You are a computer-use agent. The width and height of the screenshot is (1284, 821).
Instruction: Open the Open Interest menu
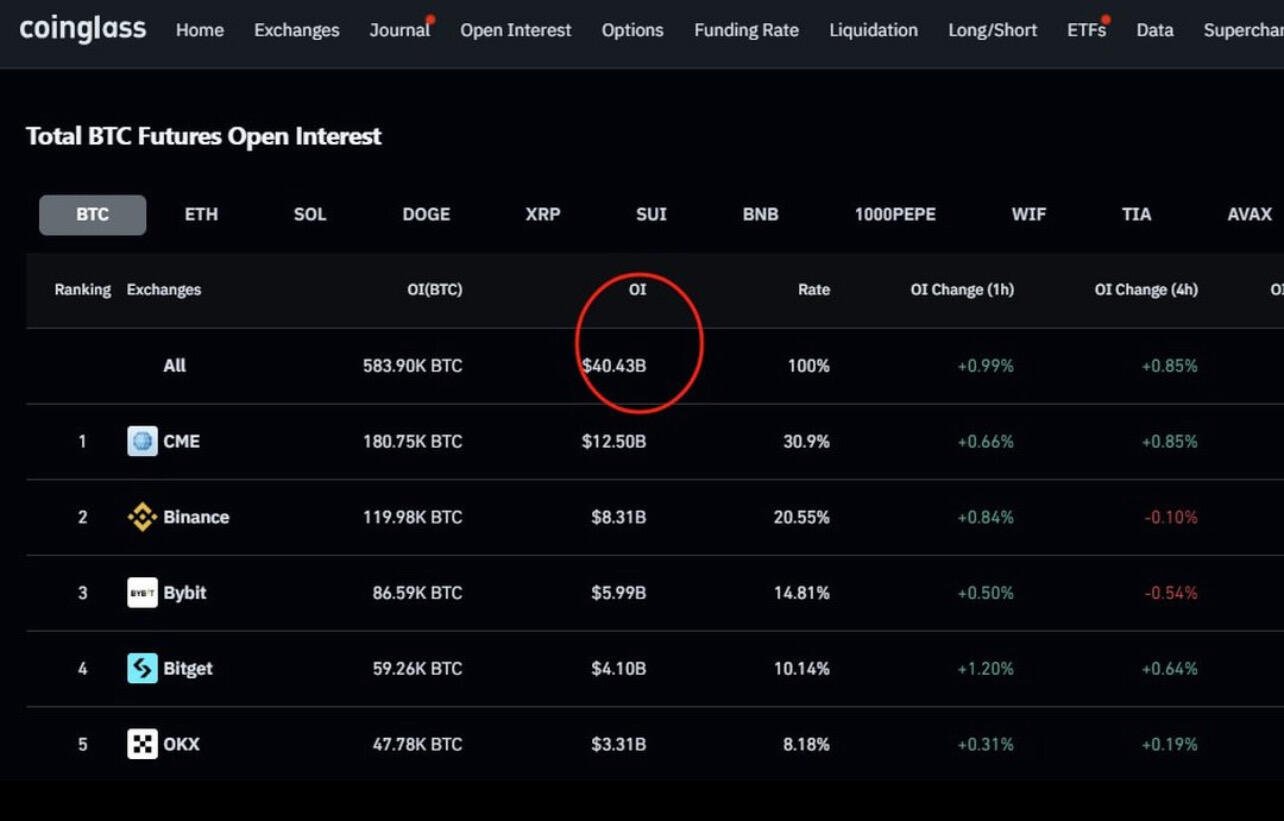pos(516,30)
